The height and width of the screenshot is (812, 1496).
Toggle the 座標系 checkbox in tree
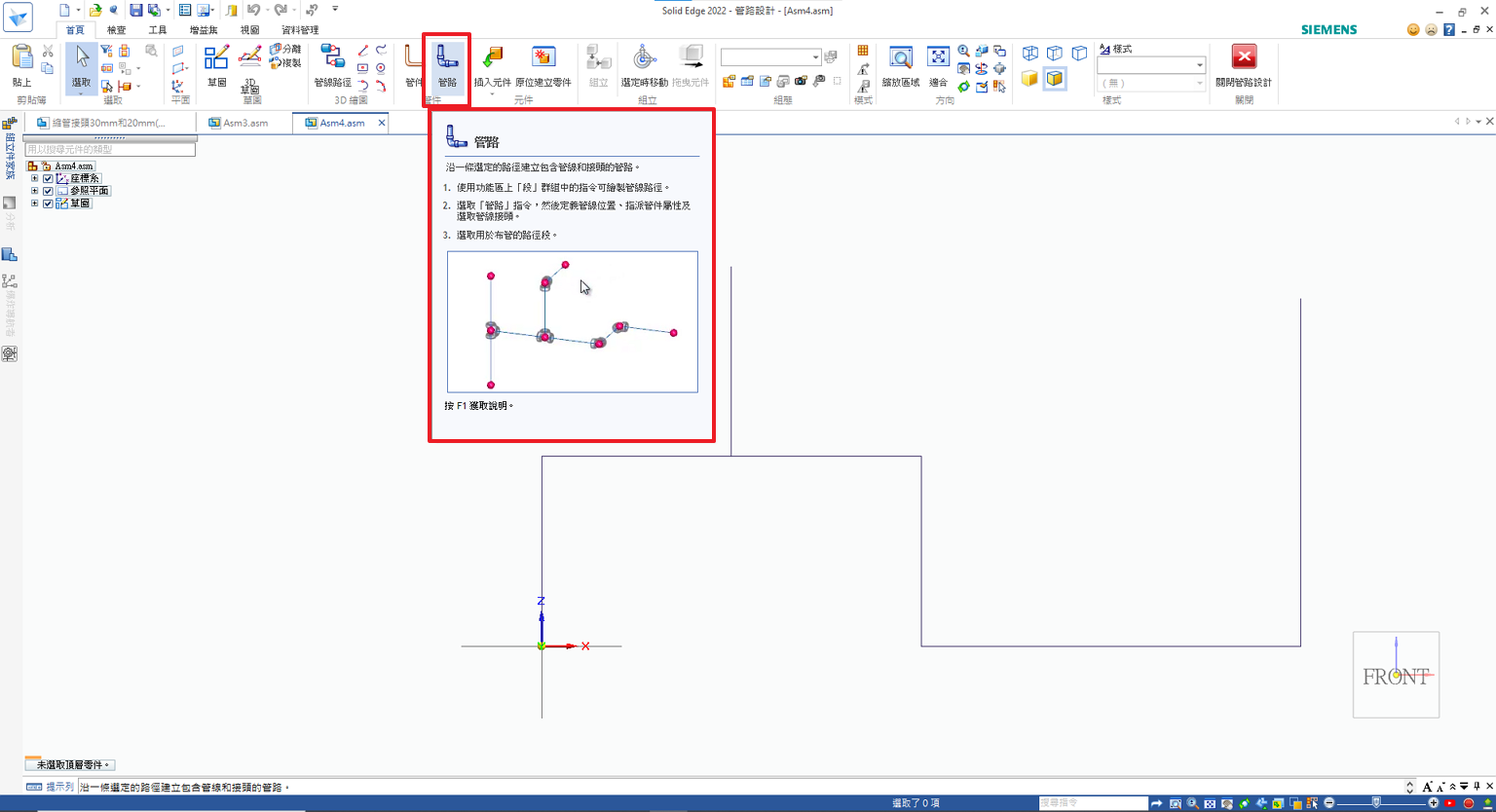coord(48,178)
